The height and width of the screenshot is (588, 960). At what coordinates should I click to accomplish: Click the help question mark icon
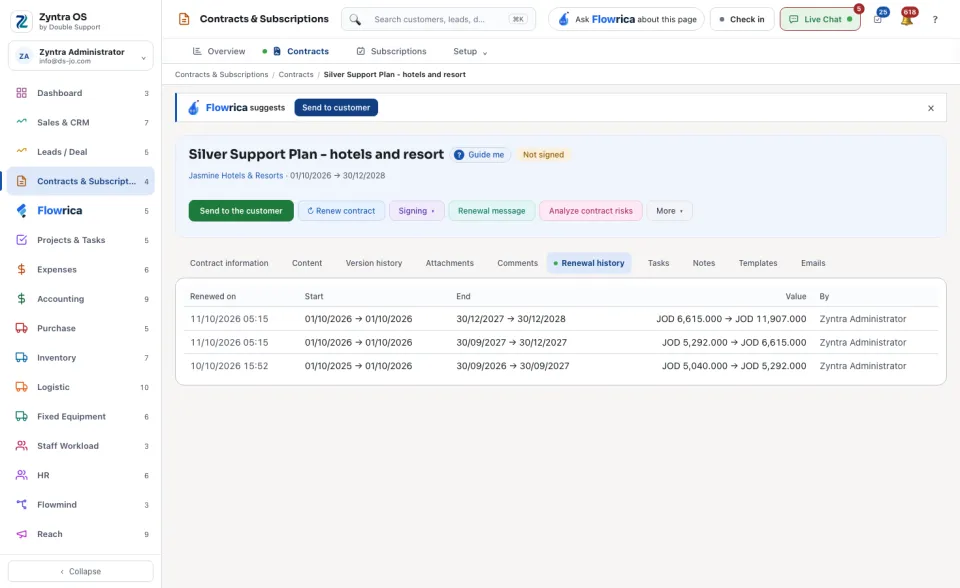pos(935,20)
